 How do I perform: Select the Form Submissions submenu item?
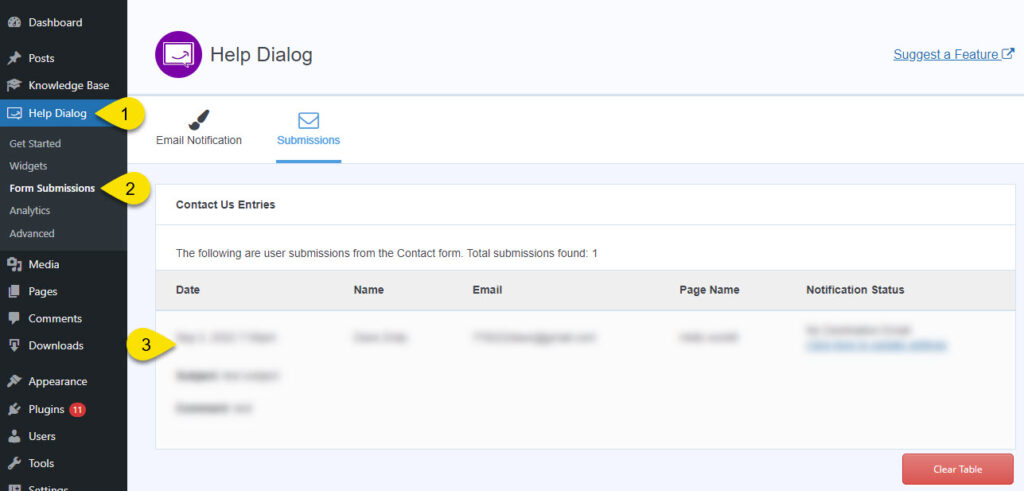click(52, 188)
